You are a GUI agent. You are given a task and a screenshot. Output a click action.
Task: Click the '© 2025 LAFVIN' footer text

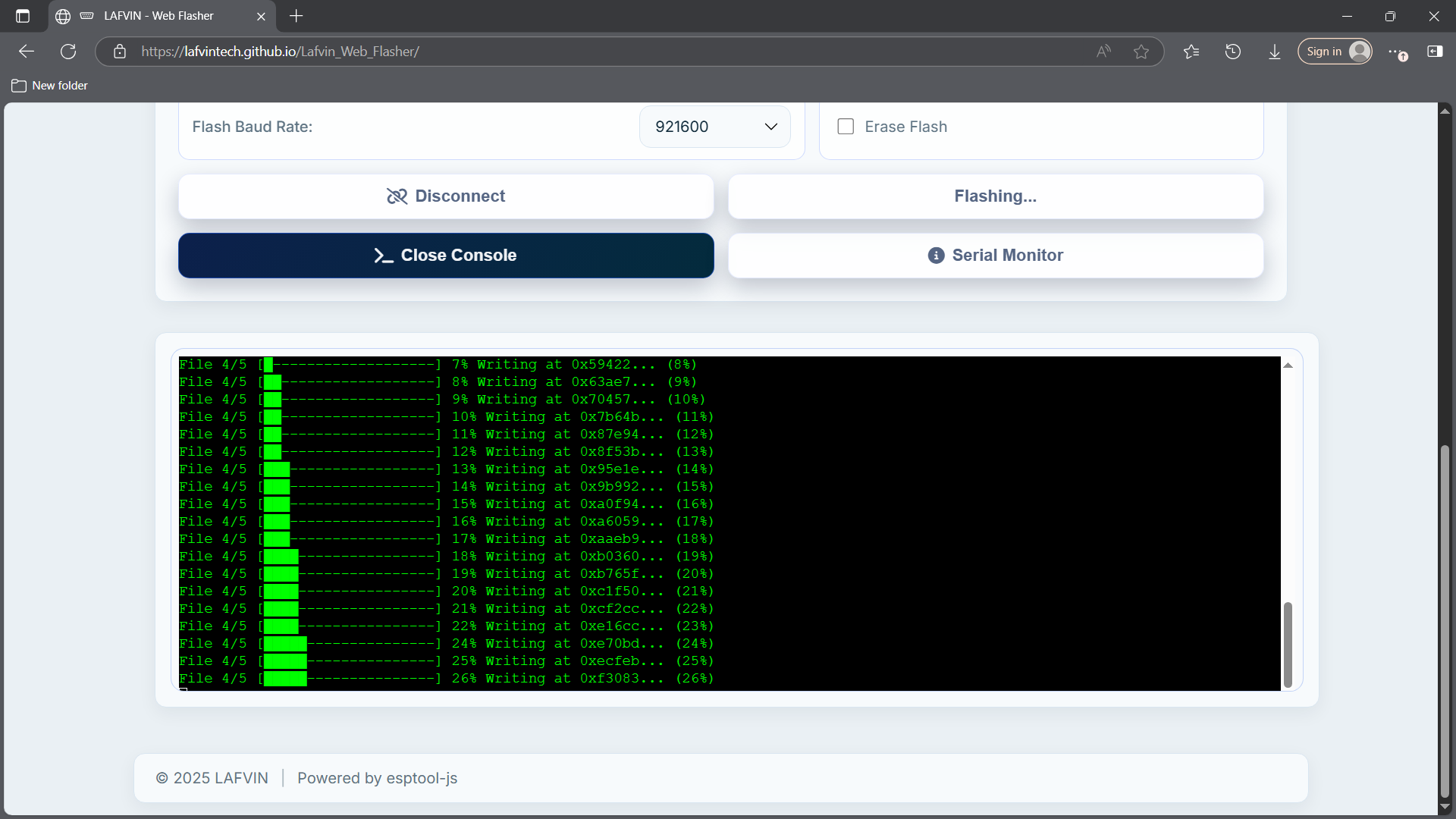pyautogui.click(x=212, y=778)
